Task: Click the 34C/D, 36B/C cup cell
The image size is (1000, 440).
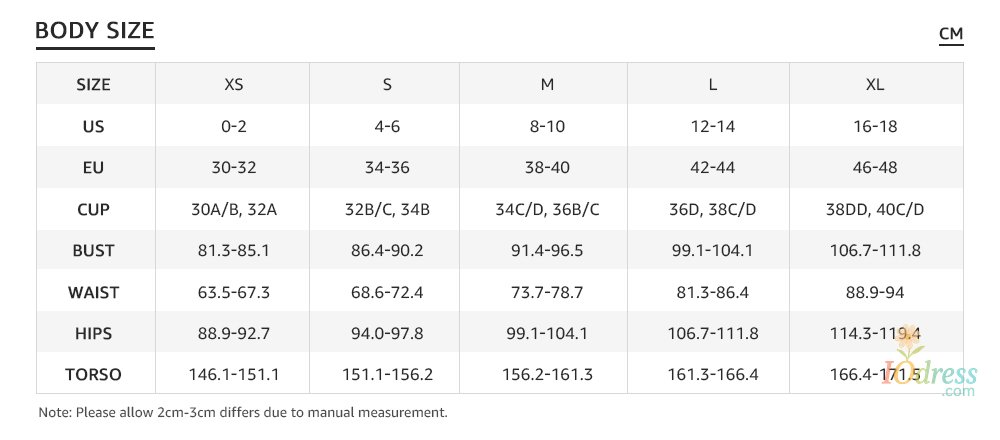Action: 547,210
